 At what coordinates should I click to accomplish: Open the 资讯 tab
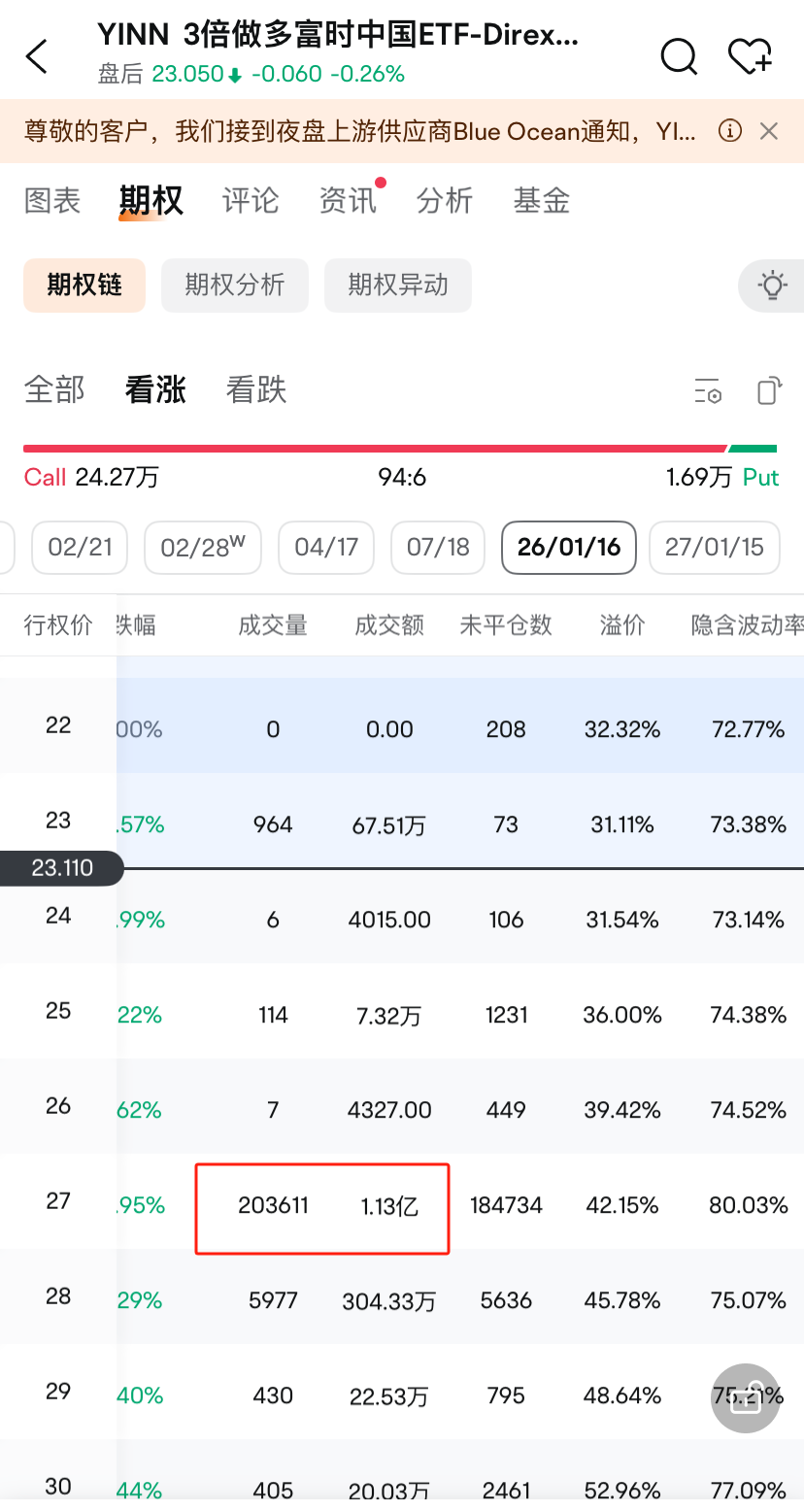[348, 201]
